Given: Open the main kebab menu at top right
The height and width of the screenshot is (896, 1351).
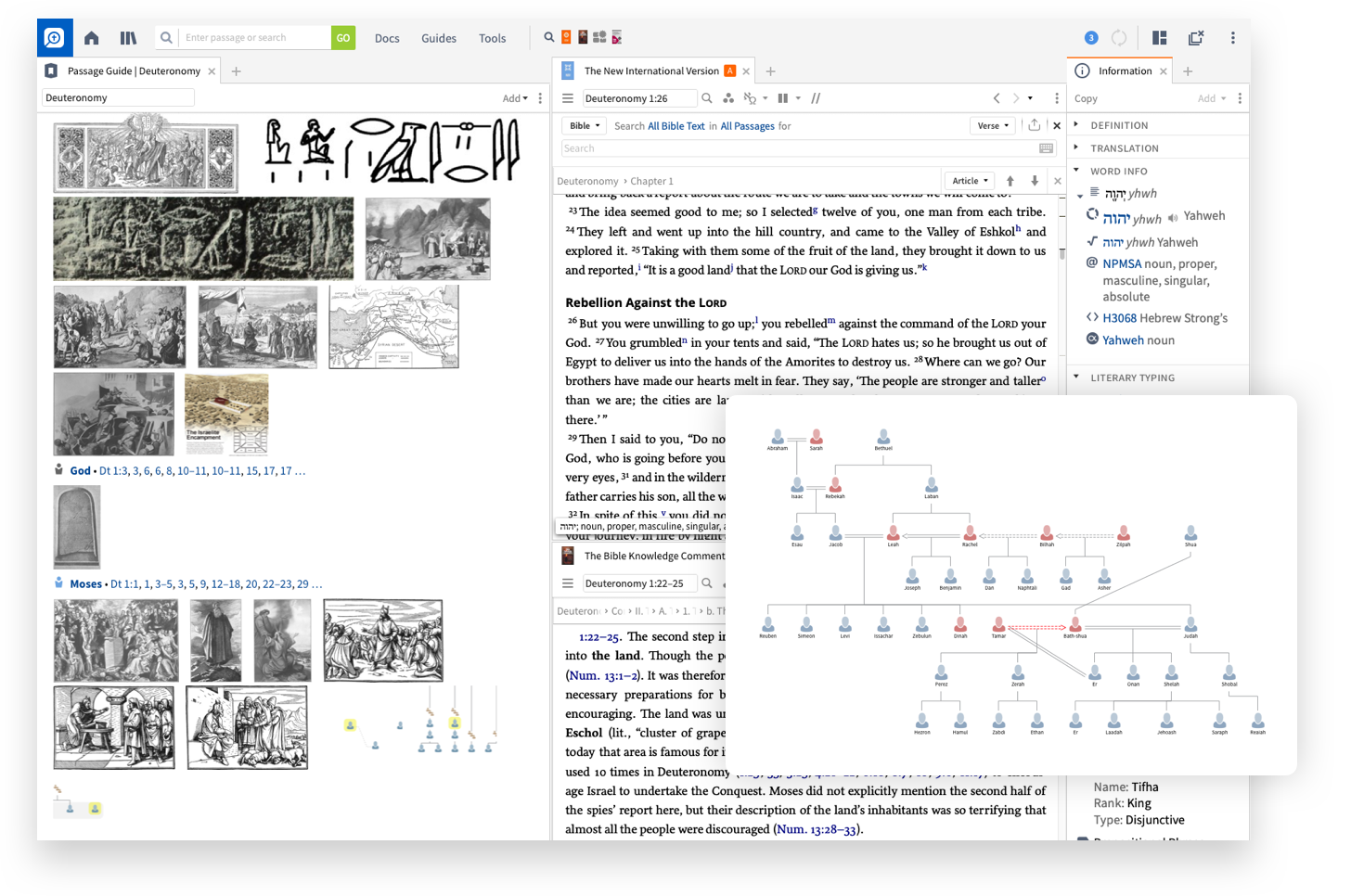Looking at the screenshot, I should [x=1232, y=38].
